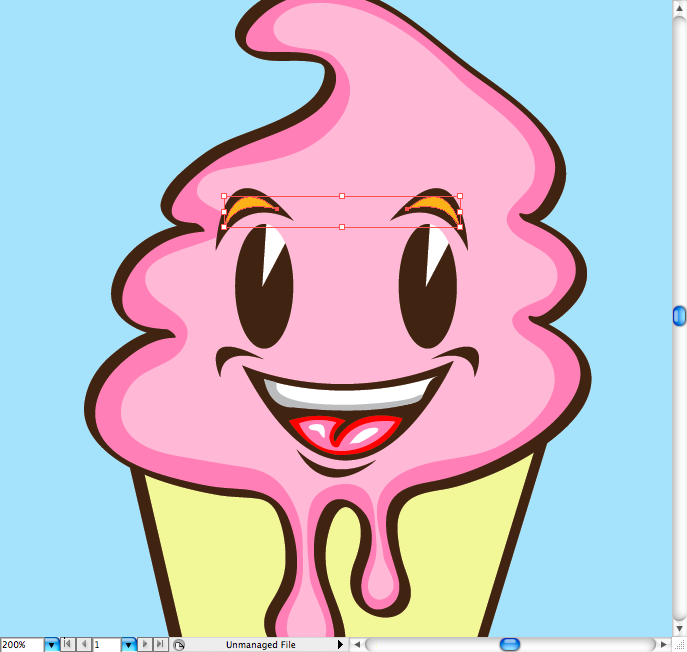Expand the status bar popup arrow
687x652 pixels.
340,645
